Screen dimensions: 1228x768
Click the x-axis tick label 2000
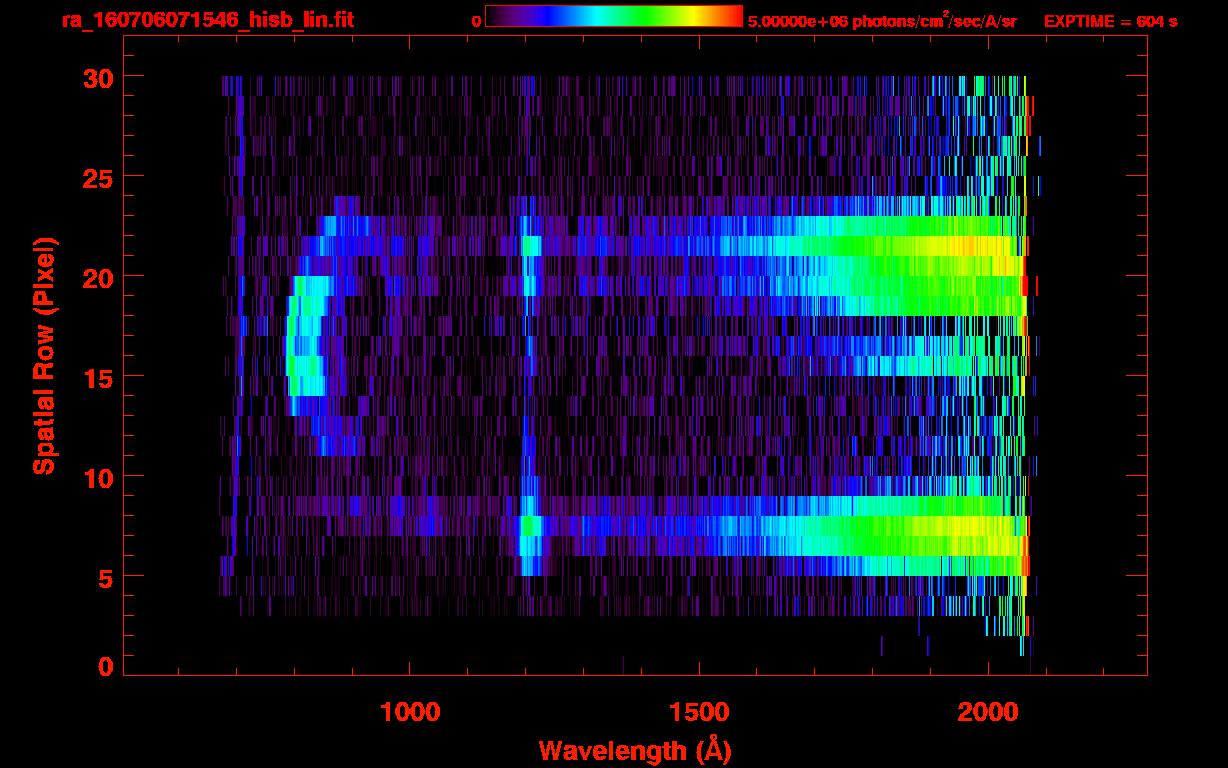tap(988, 712)
